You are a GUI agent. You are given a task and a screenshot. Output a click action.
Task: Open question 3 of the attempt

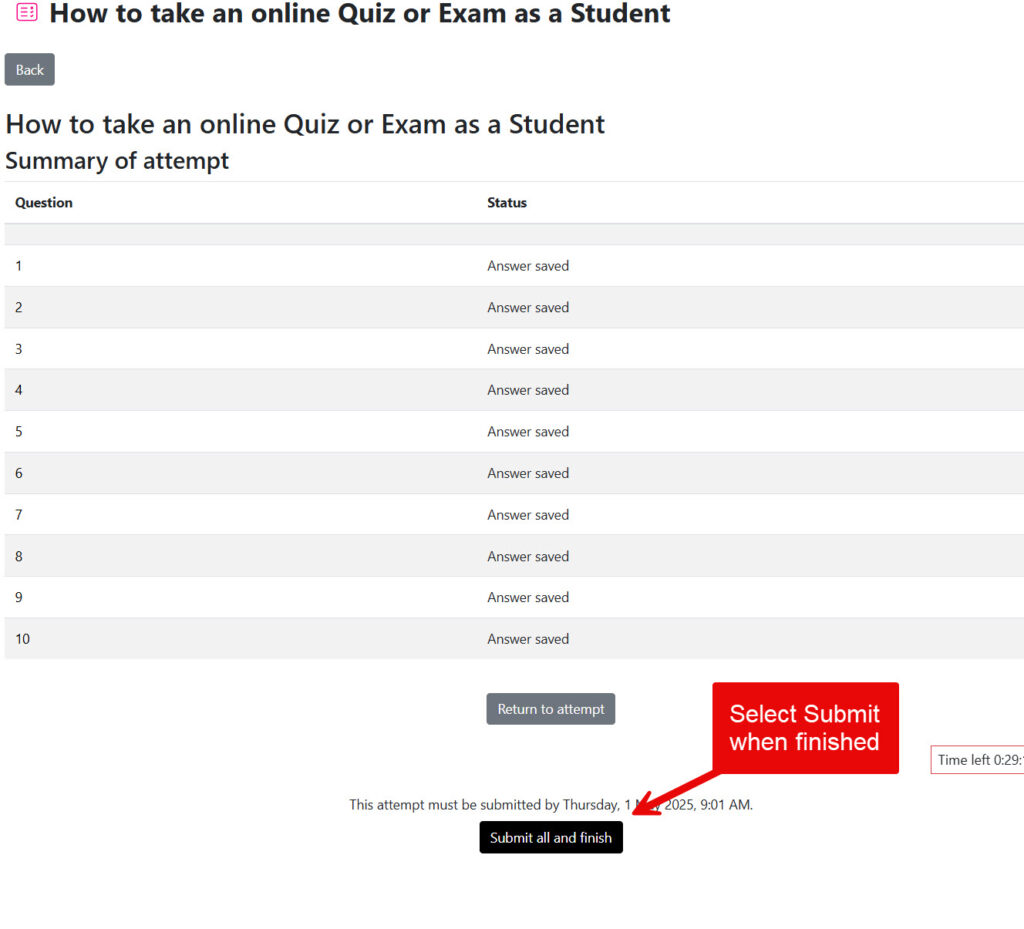[x=18, y=348]
